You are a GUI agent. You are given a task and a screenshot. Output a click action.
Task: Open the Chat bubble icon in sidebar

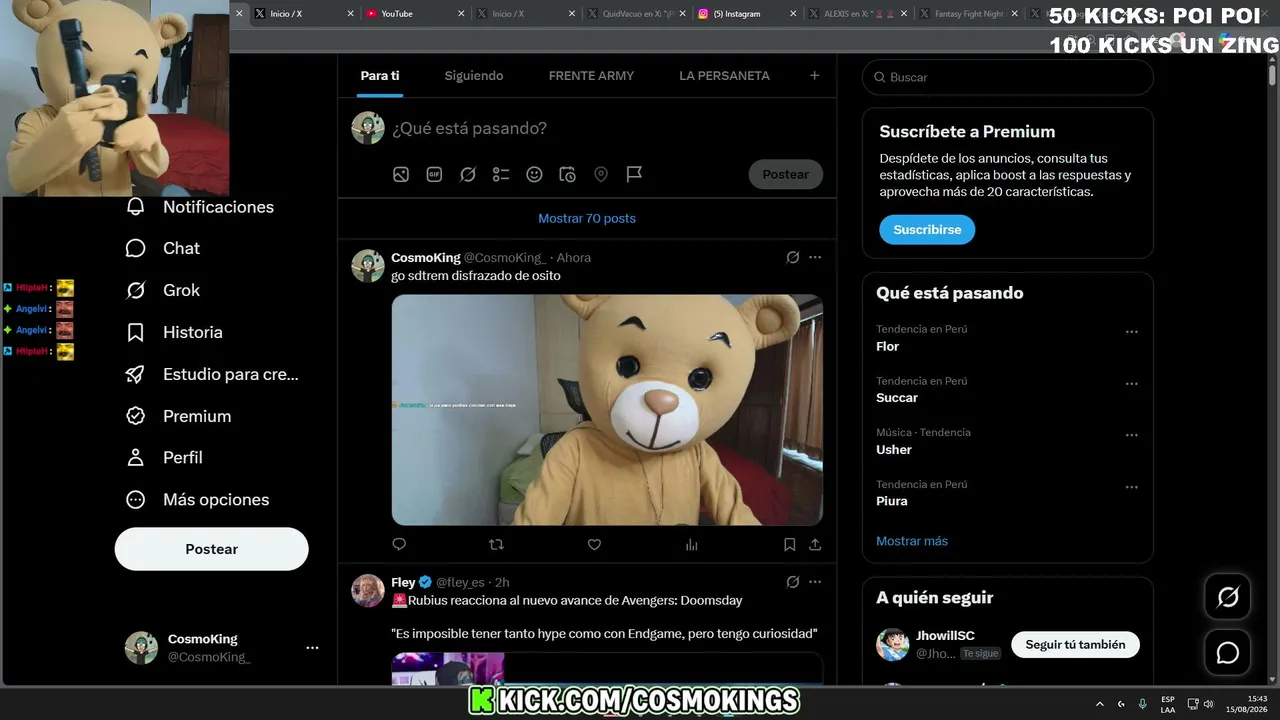(136, 248)
